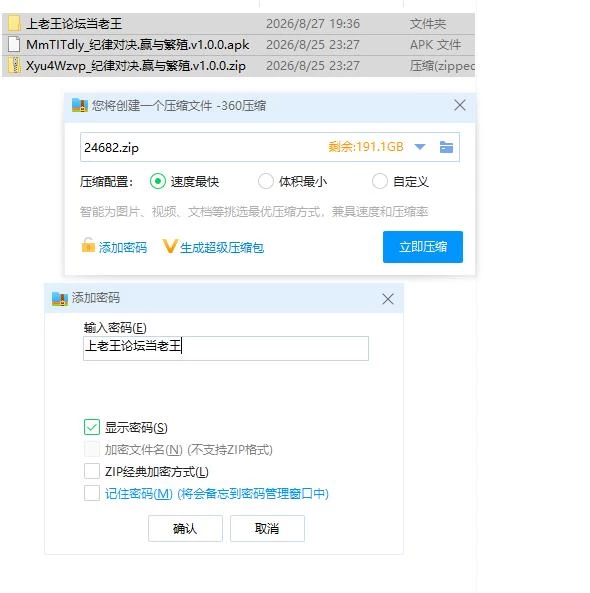Select file name MmTITdly_纪律对决.赢与繁殖.v1.0.0.apk

[x=138, y=45]
